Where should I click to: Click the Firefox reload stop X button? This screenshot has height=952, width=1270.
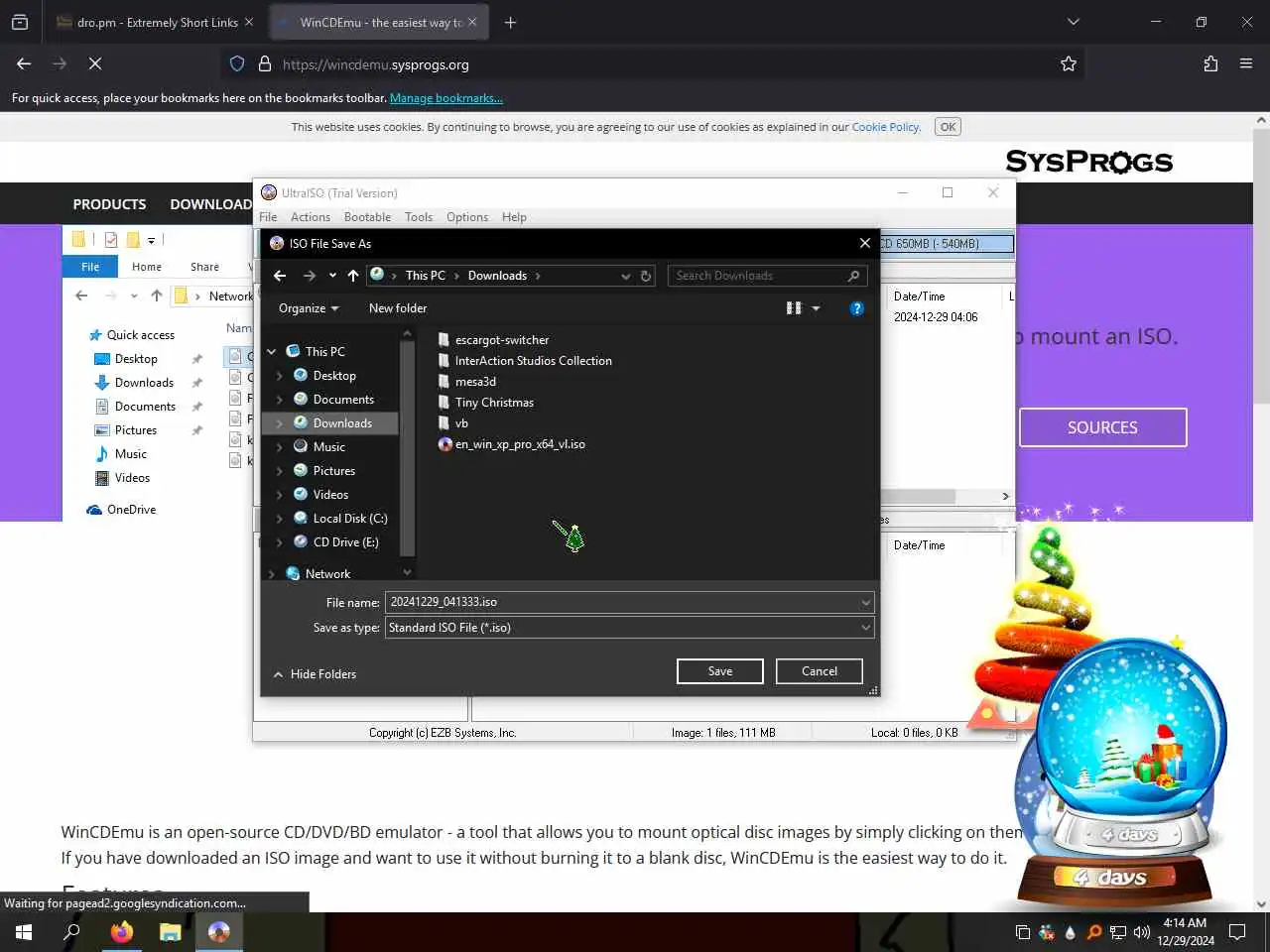coord(95,63)
